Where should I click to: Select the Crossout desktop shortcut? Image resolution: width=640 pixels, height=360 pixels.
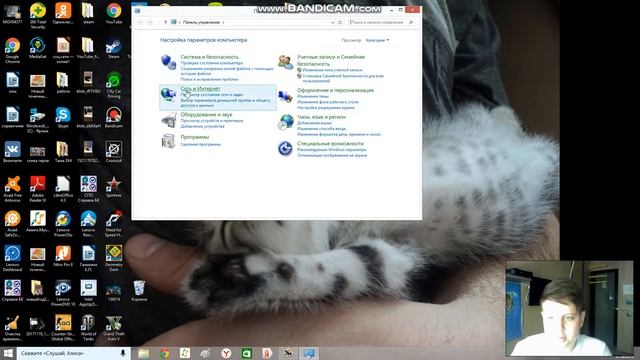114,152
